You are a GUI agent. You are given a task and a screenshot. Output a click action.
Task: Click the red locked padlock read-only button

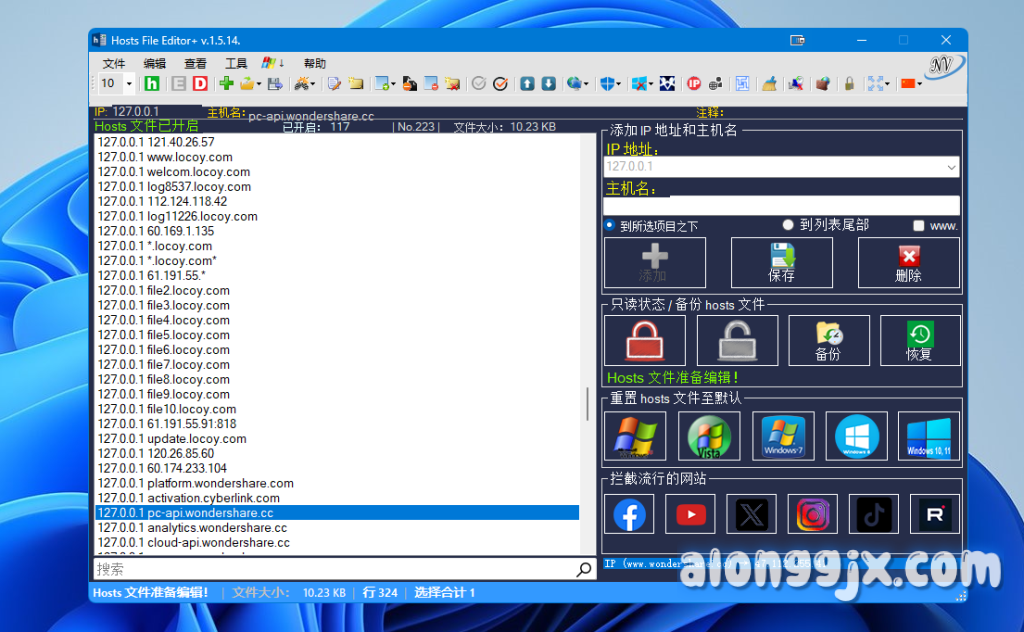click(644, 341)
